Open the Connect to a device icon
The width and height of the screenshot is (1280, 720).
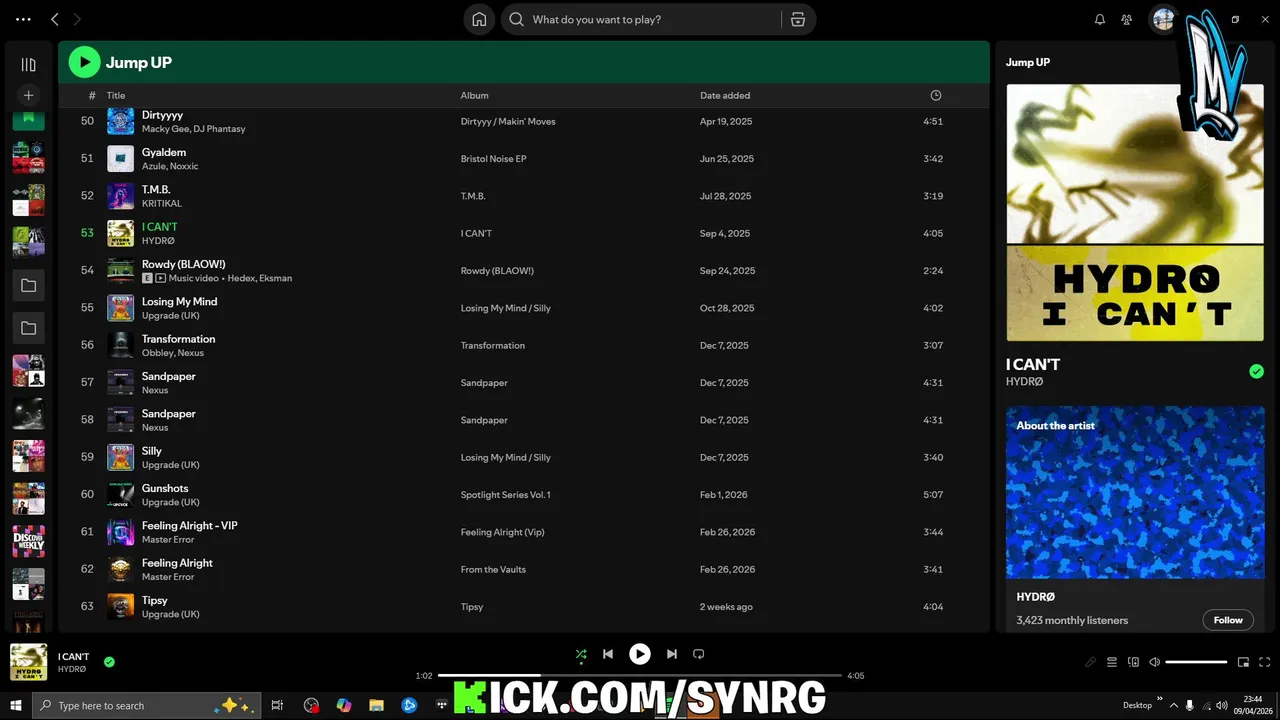(x=1133, y=662)
